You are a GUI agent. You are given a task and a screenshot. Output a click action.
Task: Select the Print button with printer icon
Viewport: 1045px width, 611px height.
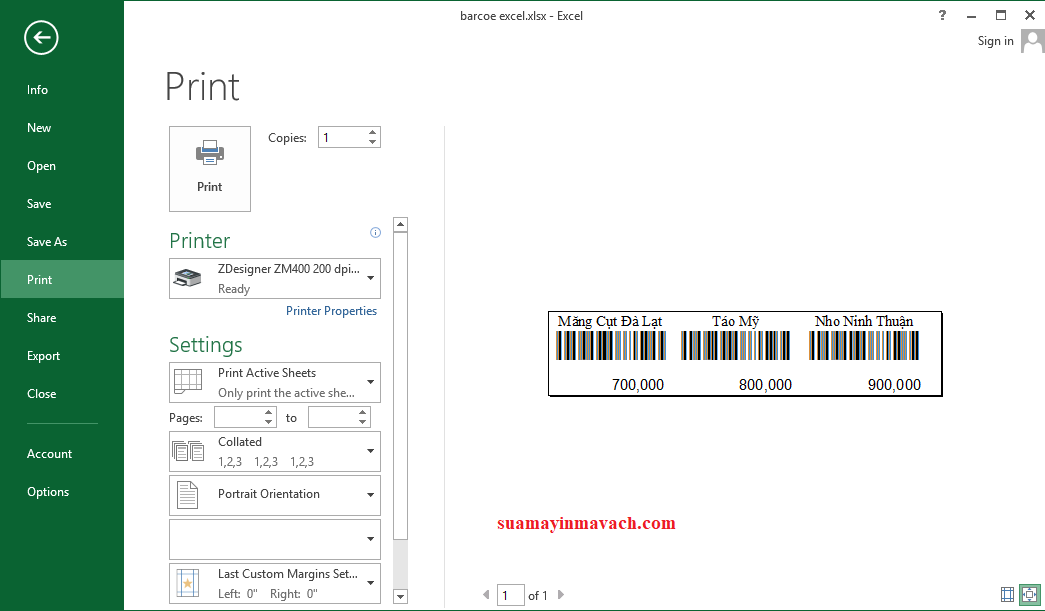coord(209,168)
